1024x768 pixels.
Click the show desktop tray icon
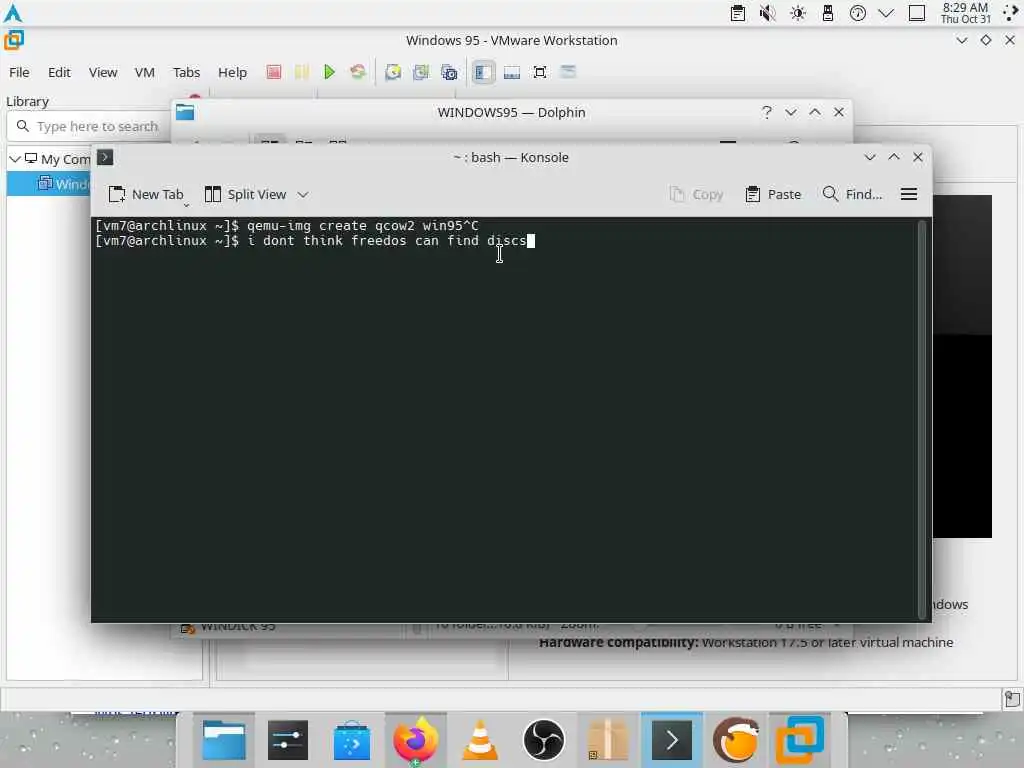point(917,13)
